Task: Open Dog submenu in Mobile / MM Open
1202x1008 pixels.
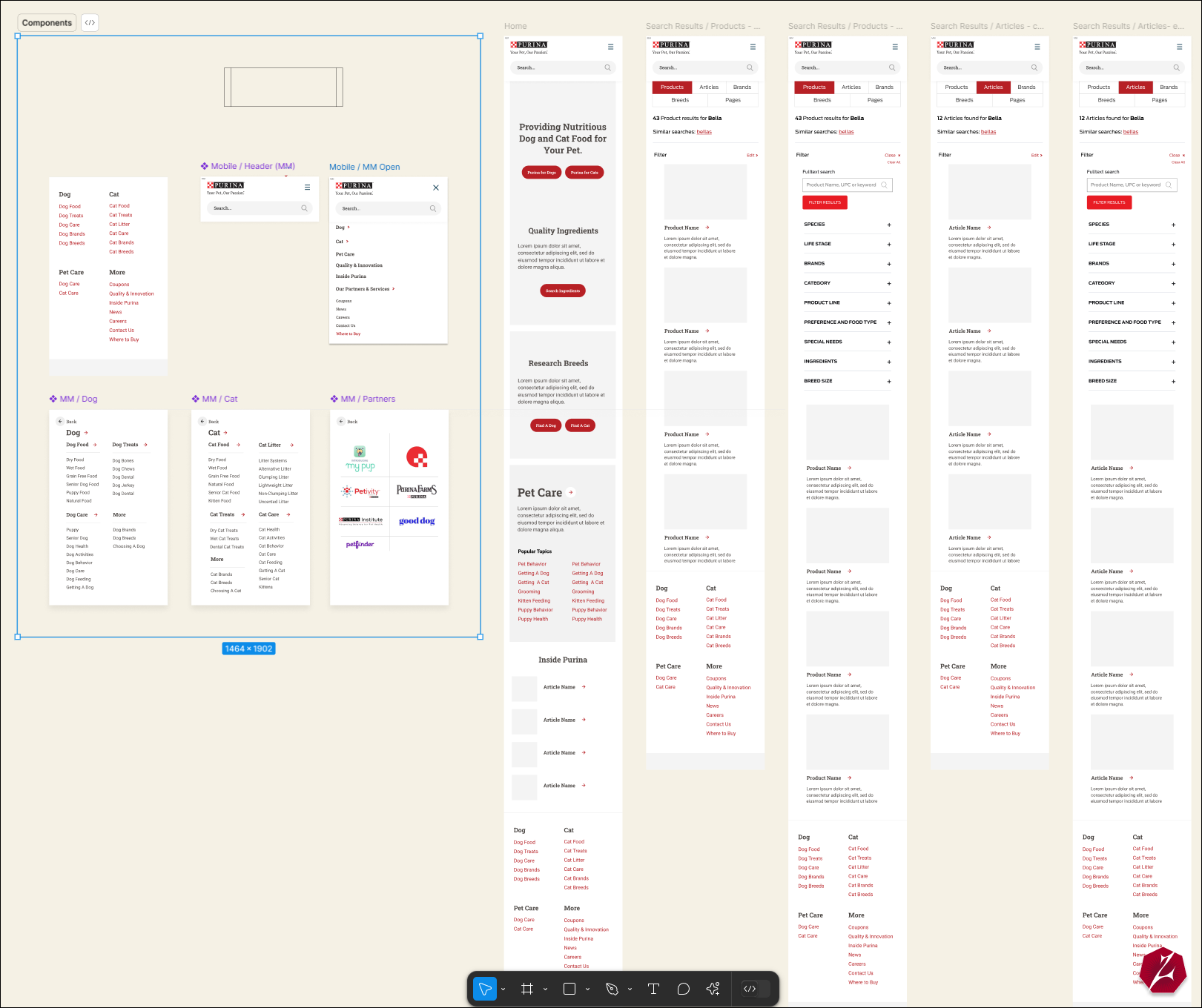Action: 343,228
